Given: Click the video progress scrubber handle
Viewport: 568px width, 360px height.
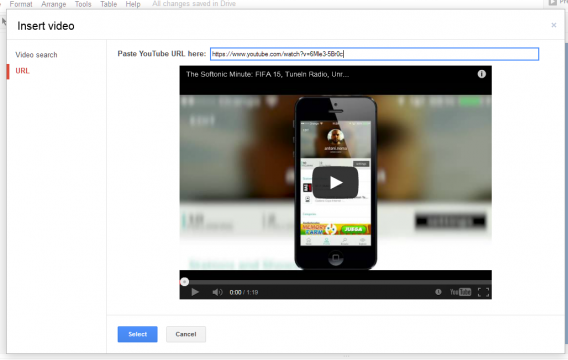Looking at the screenshot, I should 184,282.
